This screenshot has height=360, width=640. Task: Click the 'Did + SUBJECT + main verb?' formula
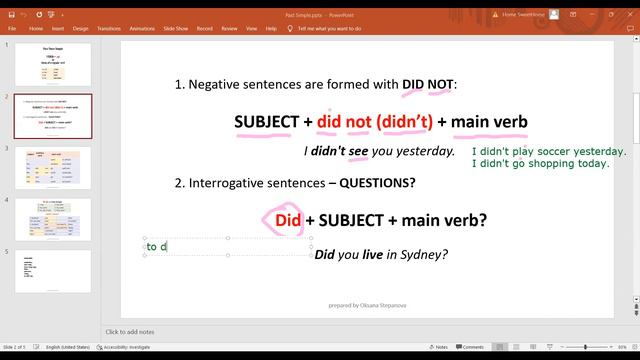pyautogui.click(x=381, y=220)
